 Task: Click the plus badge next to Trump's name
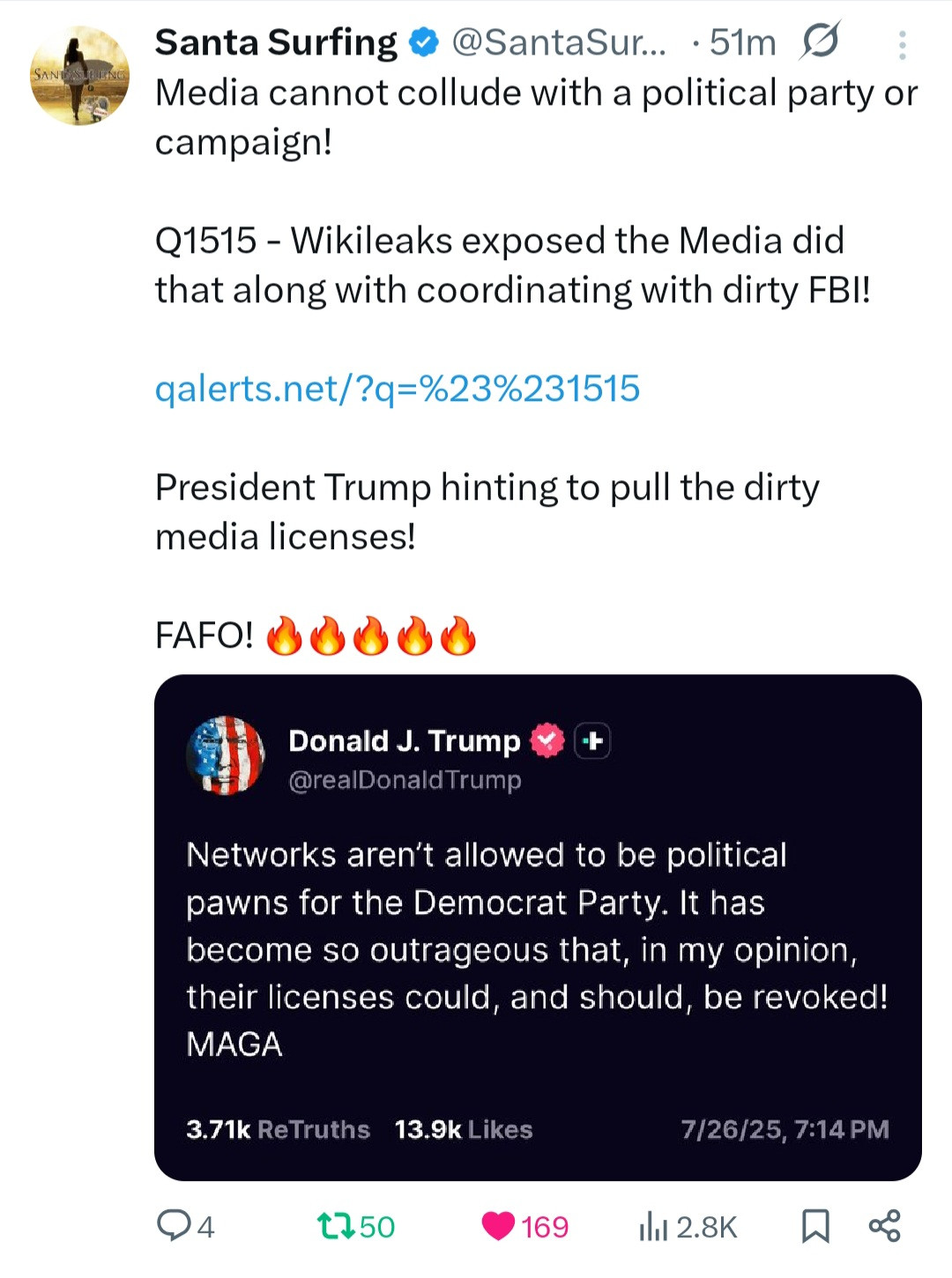(x=592, y=740)
